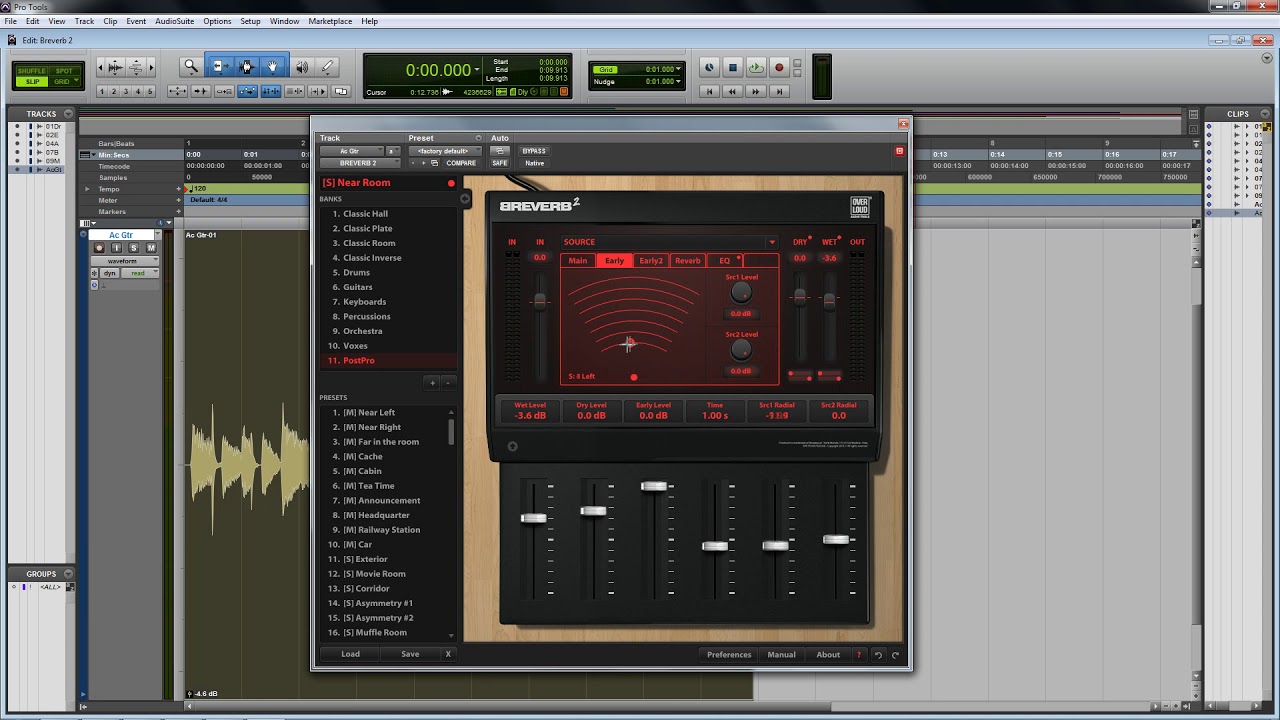
Task: Click the Rewind transport button
Action: [732, 91]
